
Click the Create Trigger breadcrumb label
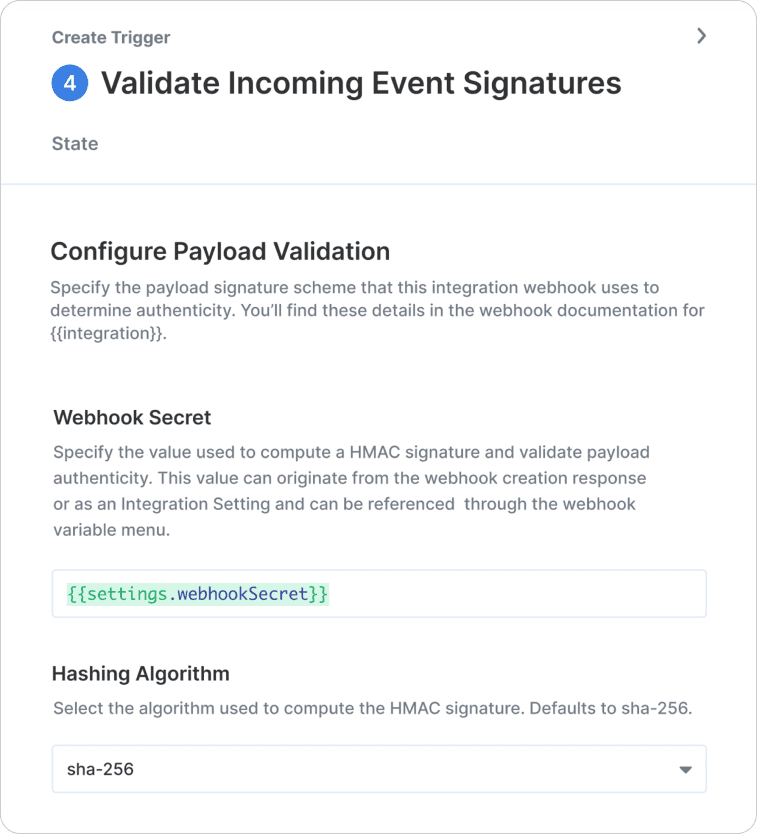111,38
